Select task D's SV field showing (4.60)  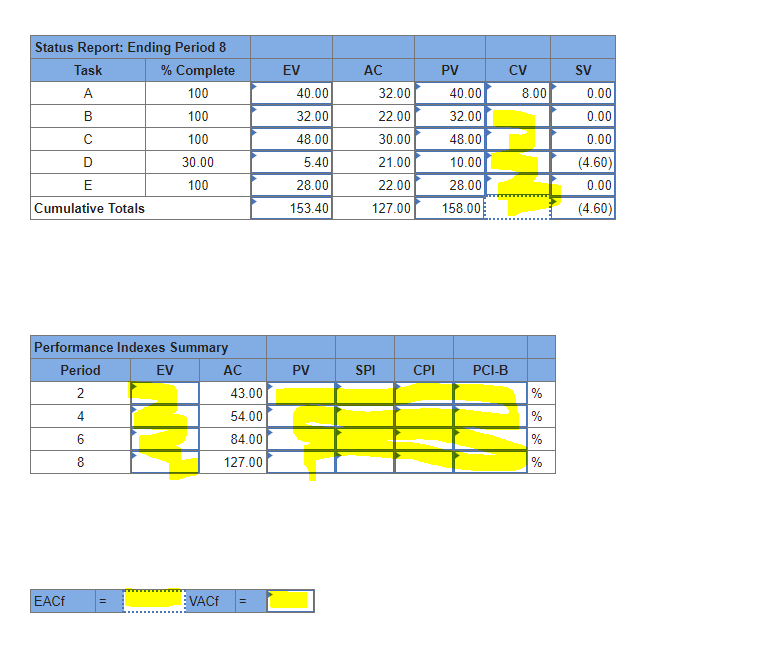click(x=583, y=162)
